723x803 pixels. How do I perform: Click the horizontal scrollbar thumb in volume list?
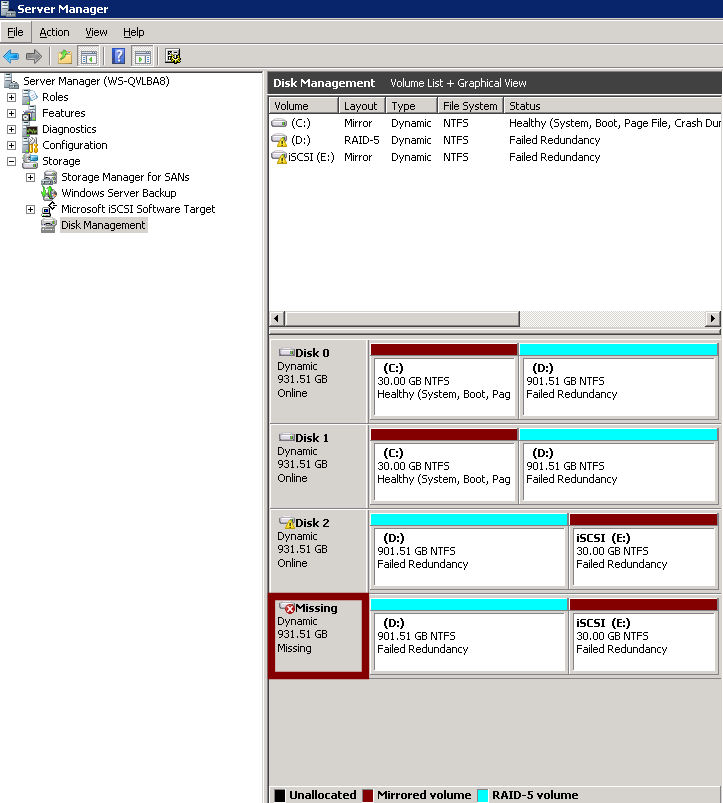(x=402, y=319)
